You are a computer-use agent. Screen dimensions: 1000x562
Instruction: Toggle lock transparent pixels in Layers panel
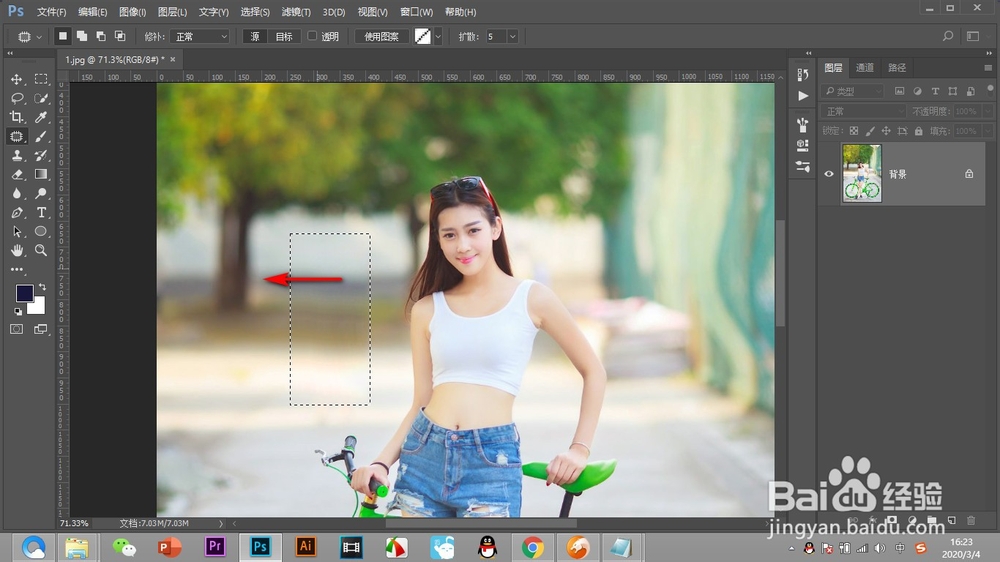click(x=853, y=131)
